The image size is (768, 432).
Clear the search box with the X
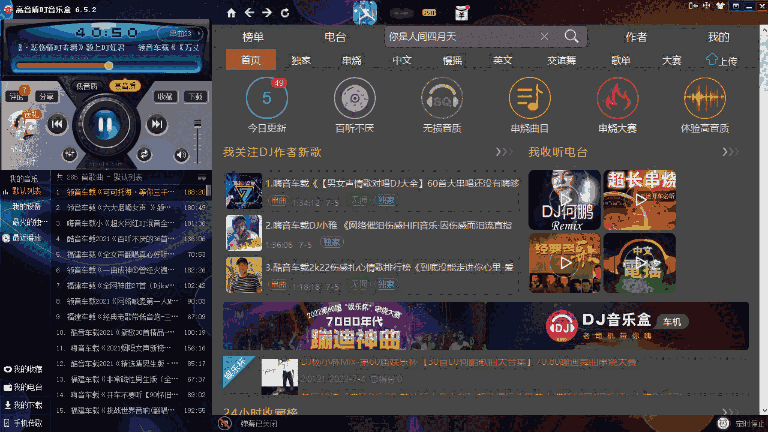[x=544, y=36]
